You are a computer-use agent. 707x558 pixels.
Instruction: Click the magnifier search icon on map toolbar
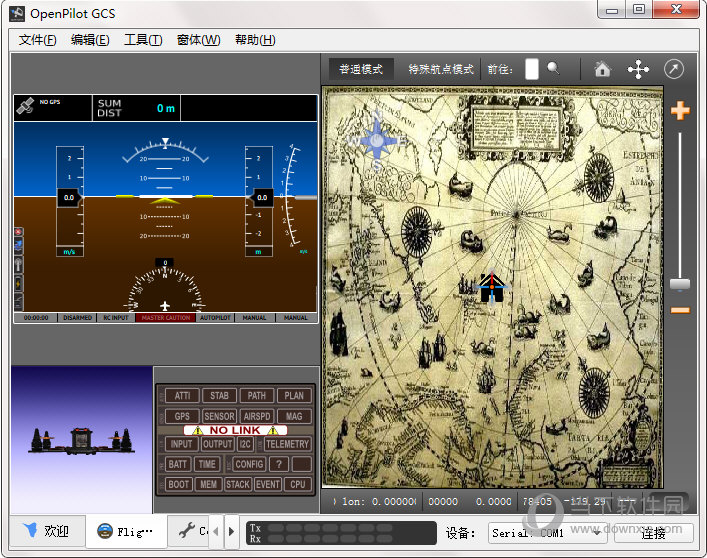pos(553,69)
